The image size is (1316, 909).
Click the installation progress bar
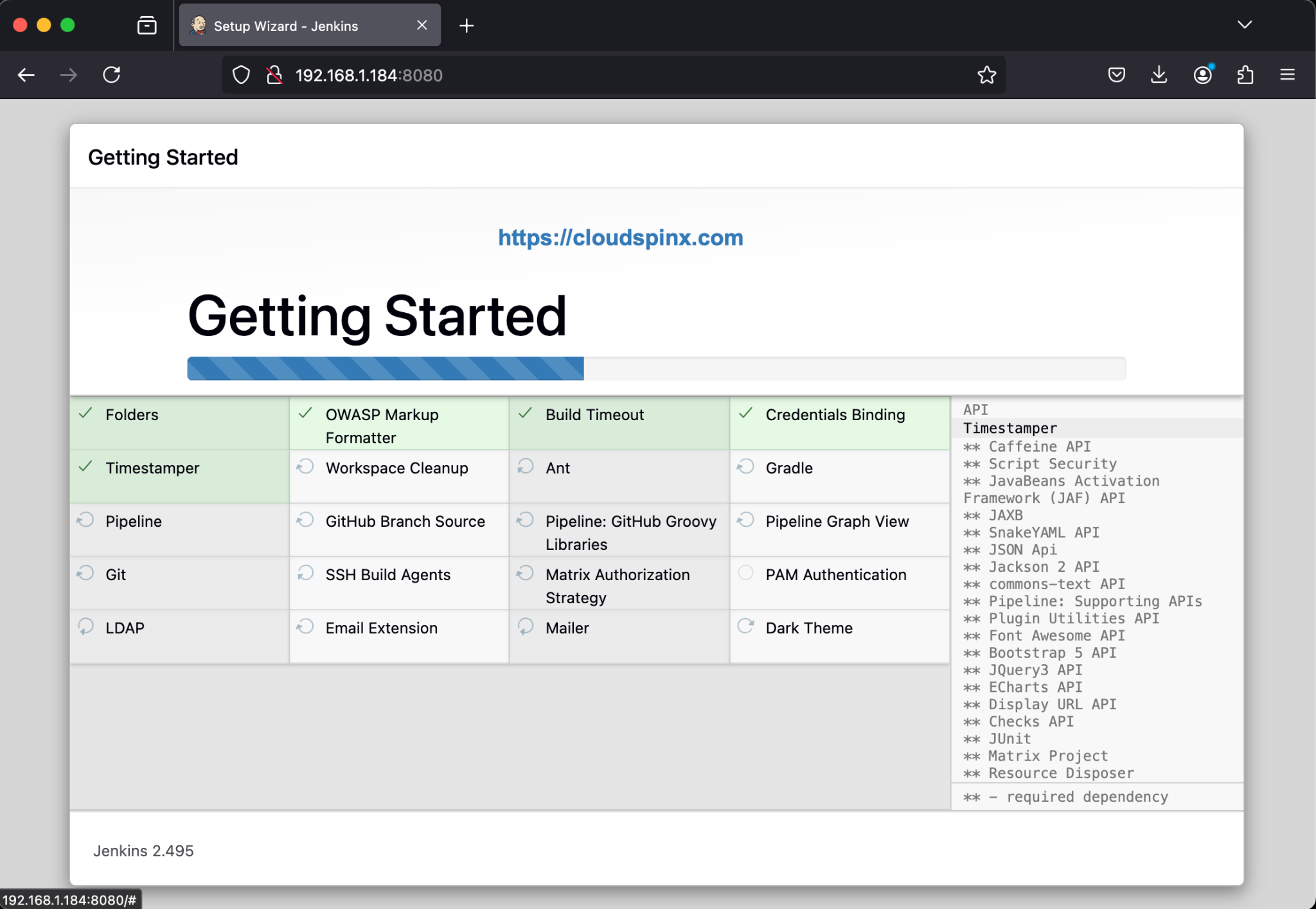655,368
